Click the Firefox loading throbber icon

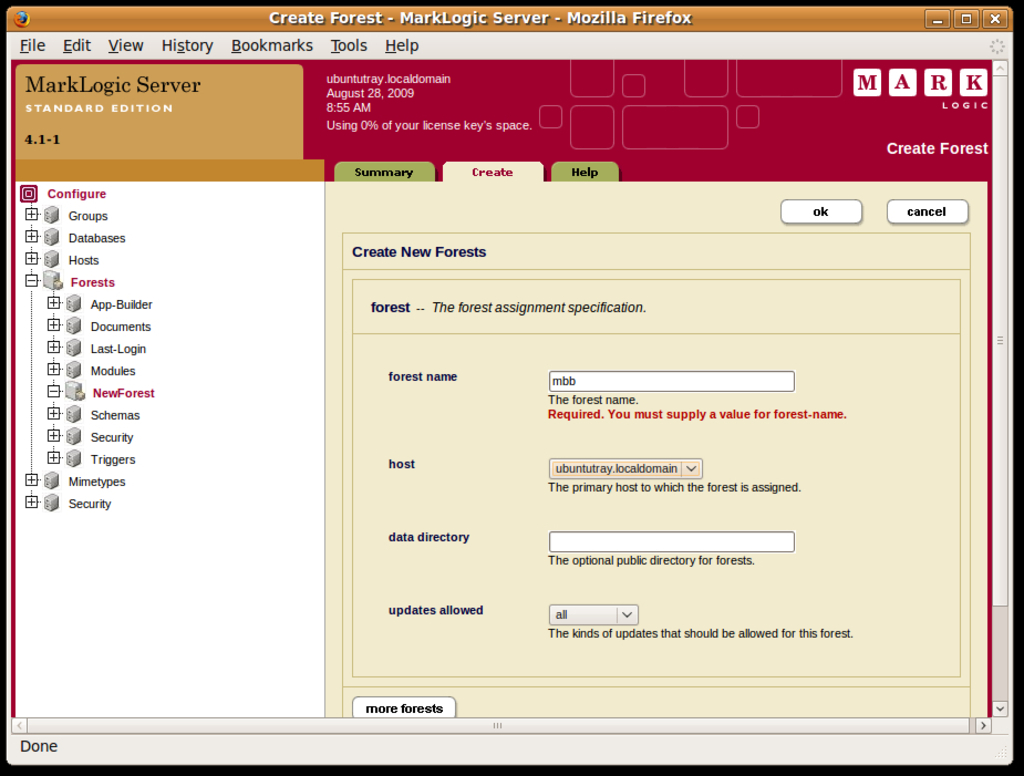pyautogui.click(x=997, y=46)
